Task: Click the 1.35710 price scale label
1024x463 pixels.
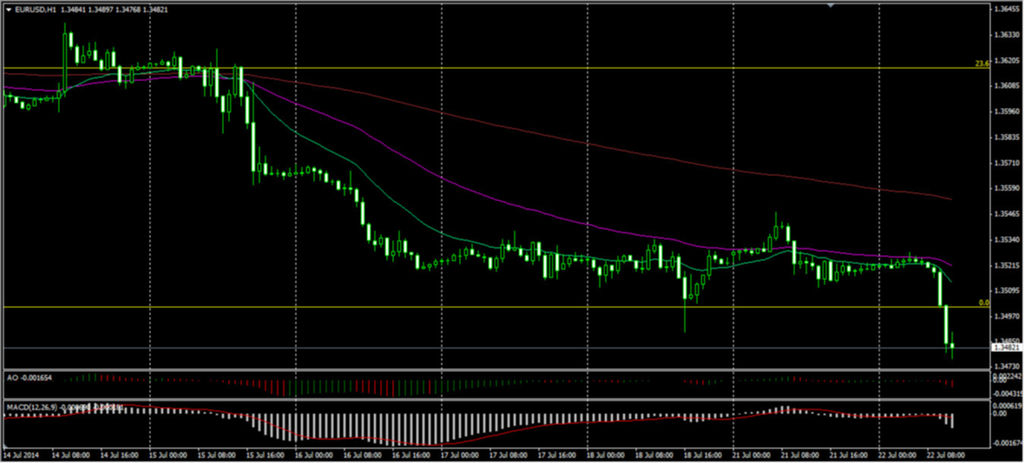Action: pos(1005,162)
